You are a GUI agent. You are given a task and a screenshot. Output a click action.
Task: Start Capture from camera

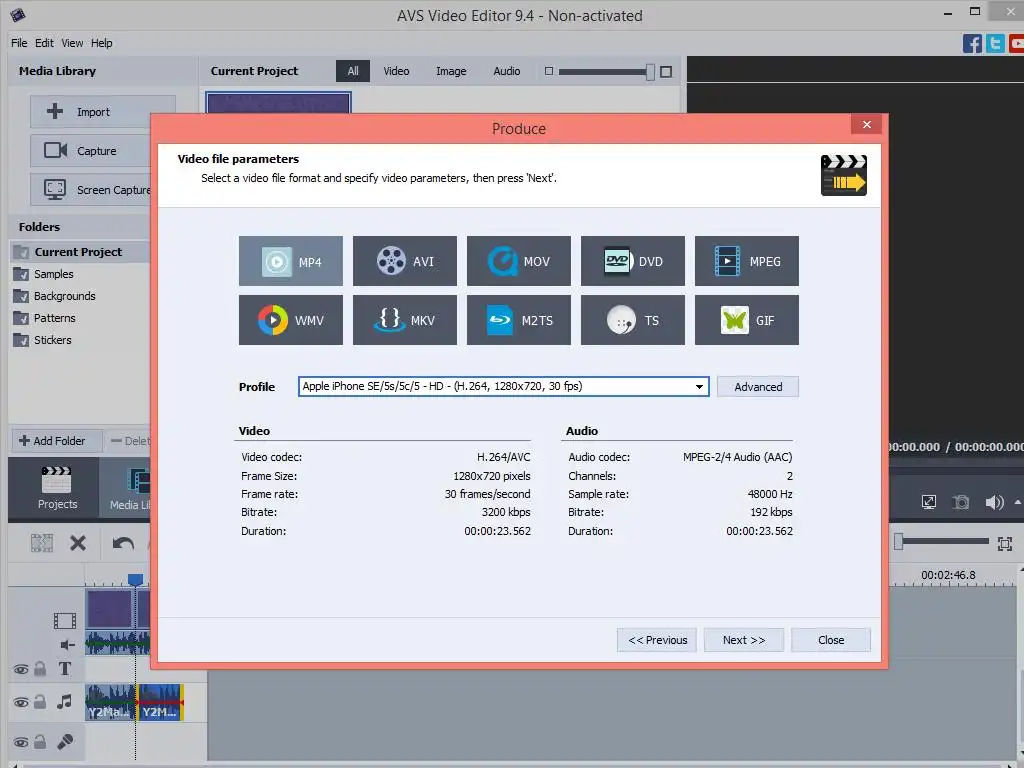pos(91,151)
